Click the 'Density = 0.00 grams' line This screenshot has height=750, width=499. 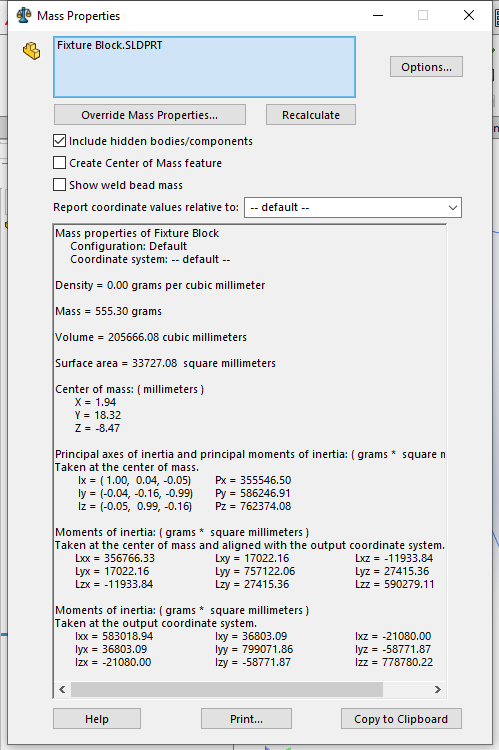point(160,286)
